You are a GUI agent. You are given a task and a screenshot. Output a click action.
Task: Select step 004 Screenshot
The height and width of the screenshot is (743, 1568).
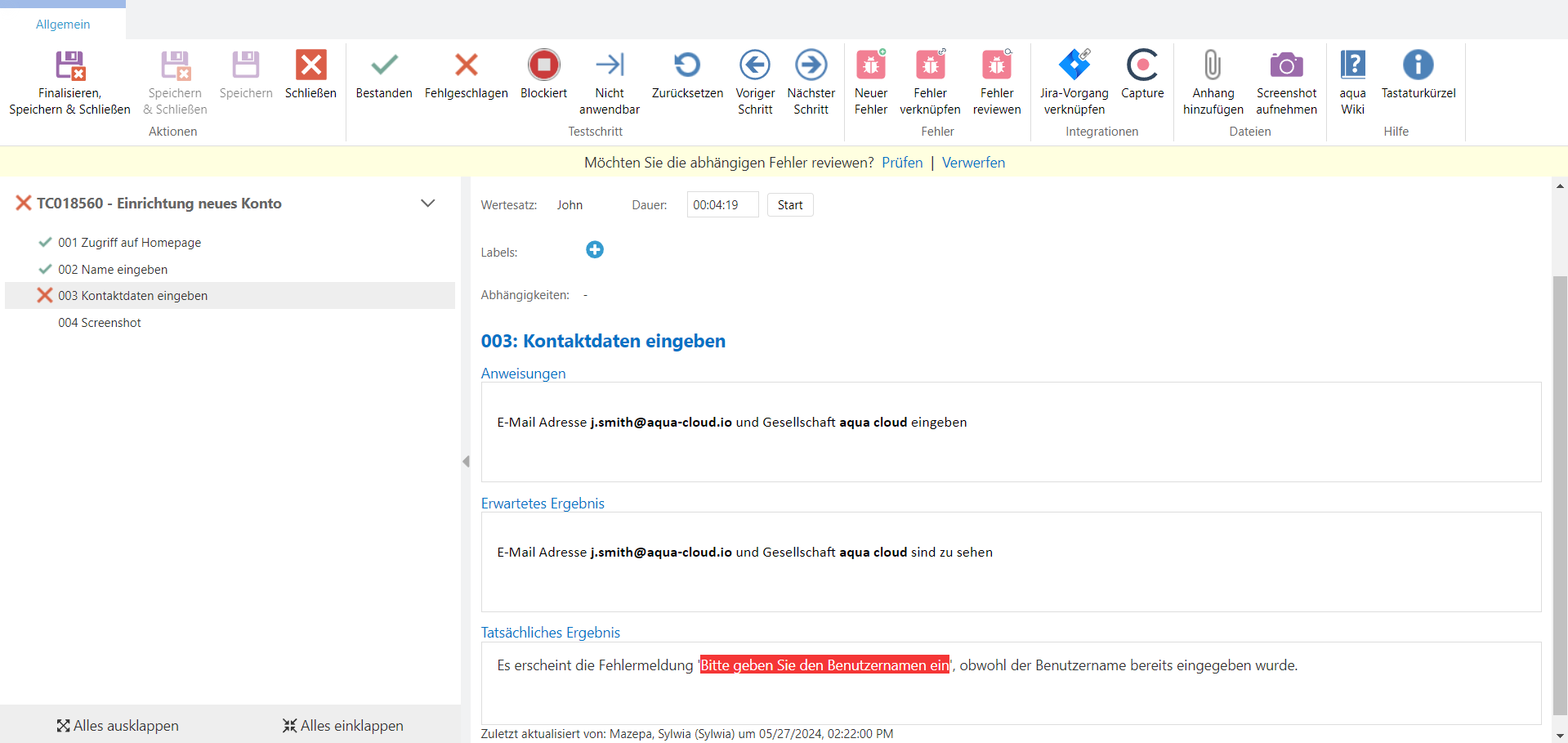point(100,323)
